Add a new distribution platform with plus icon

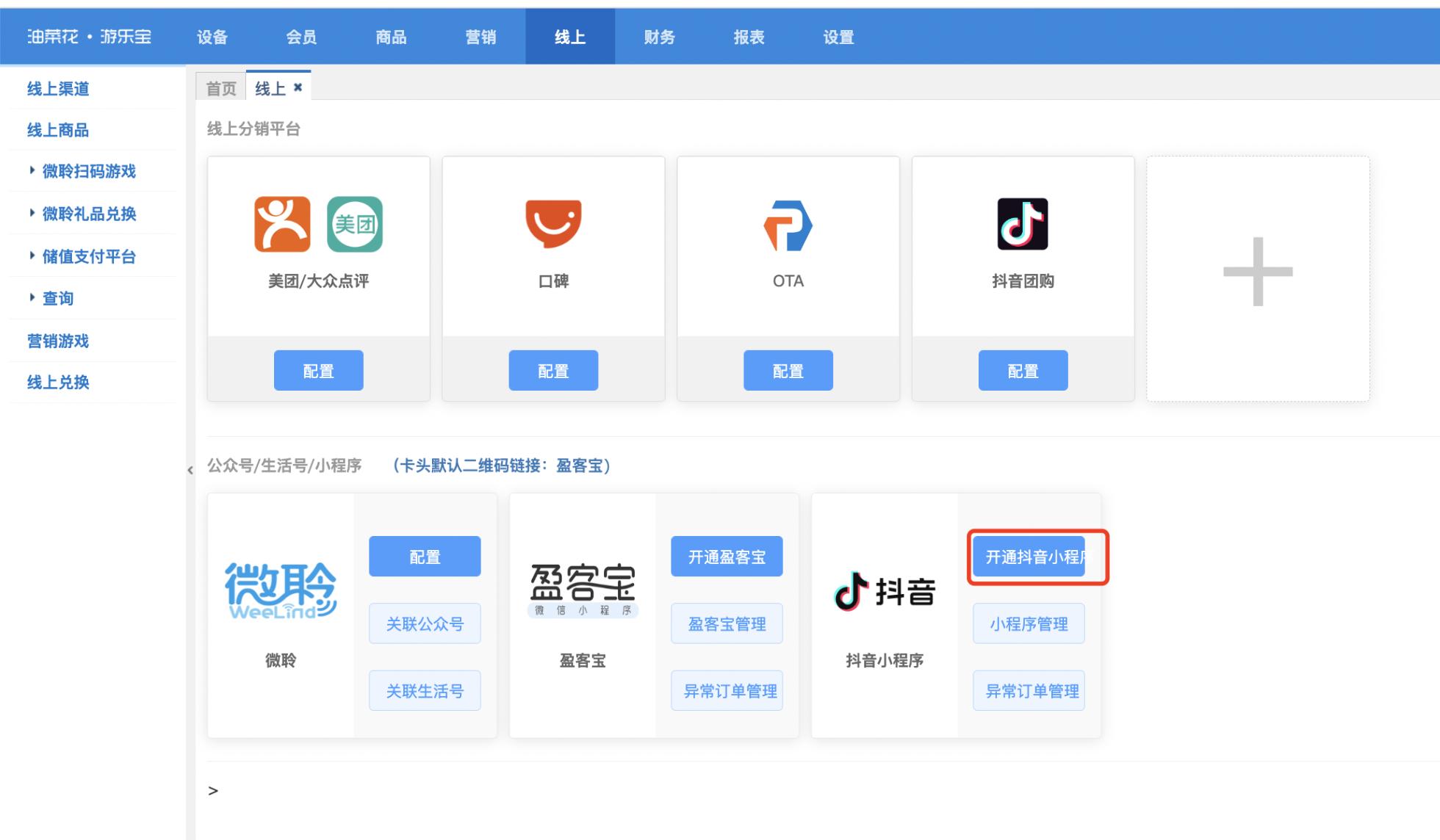pos(1258,272)
